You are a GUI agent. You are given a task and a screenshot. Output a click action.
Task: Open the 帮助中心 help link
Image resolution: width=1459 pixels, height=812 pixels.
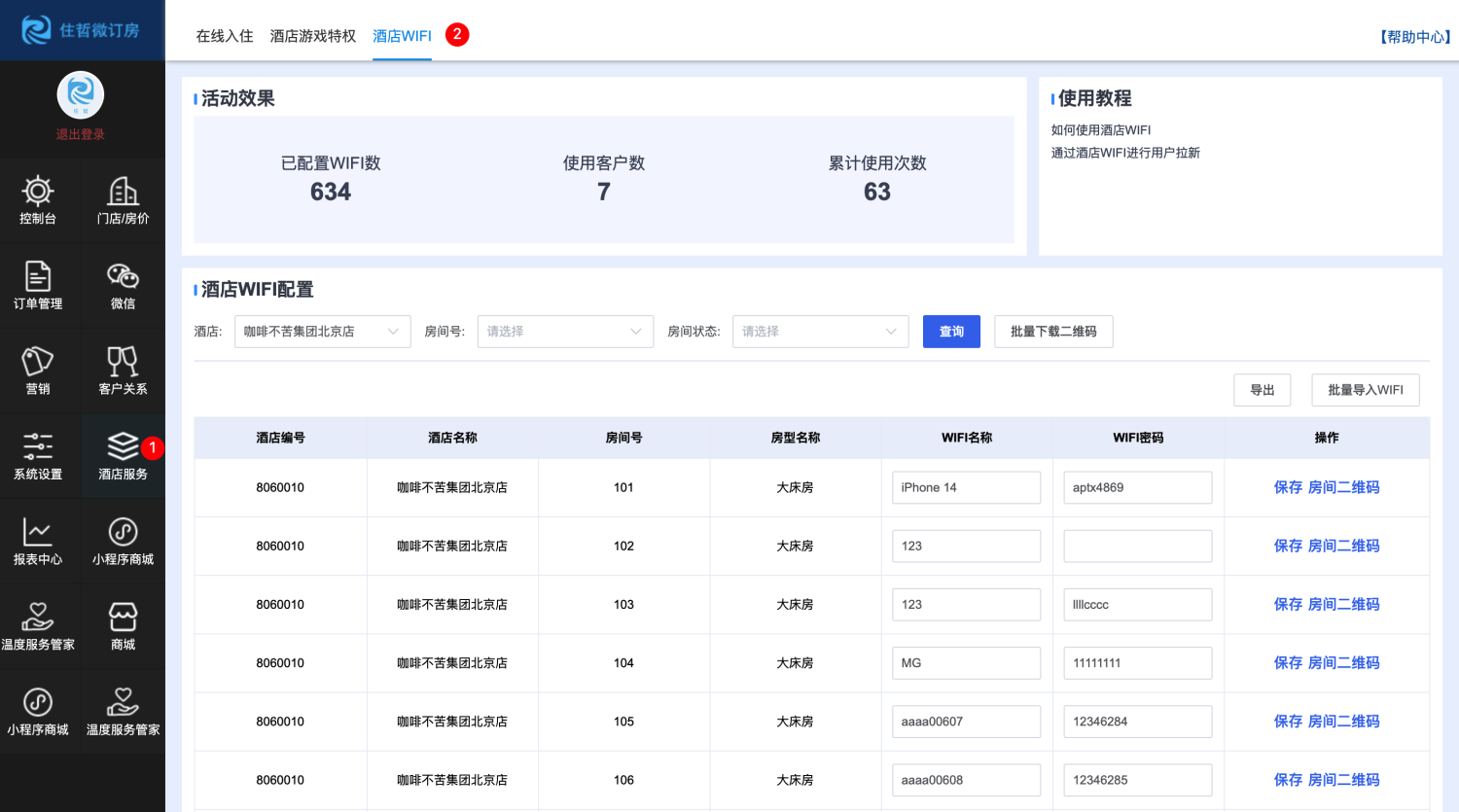coord(1415,37)
